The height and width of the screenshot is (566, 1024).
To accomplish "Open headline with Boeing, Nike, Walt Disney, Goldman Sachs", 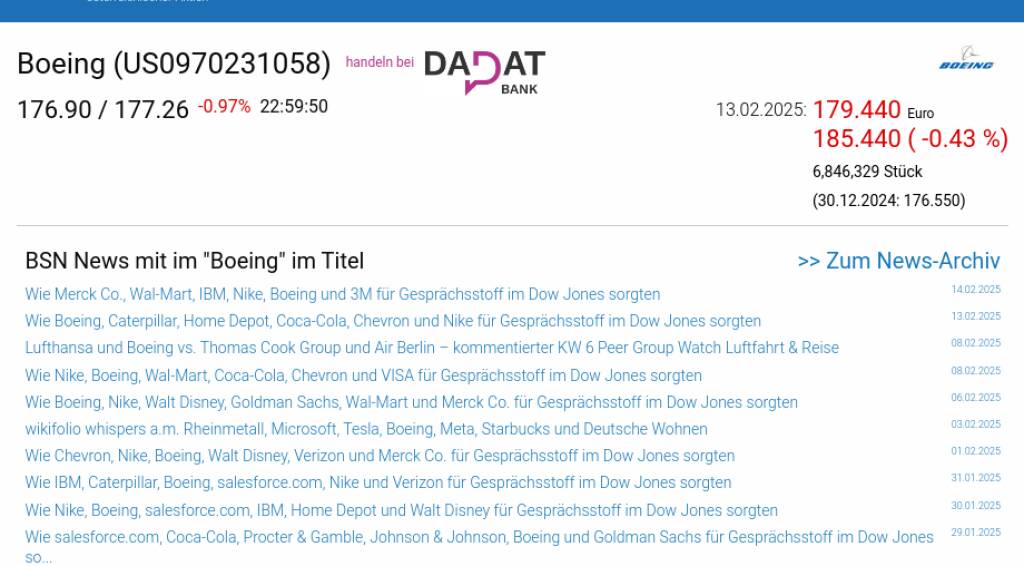I will pyautogui.click(x=411, y=402).
